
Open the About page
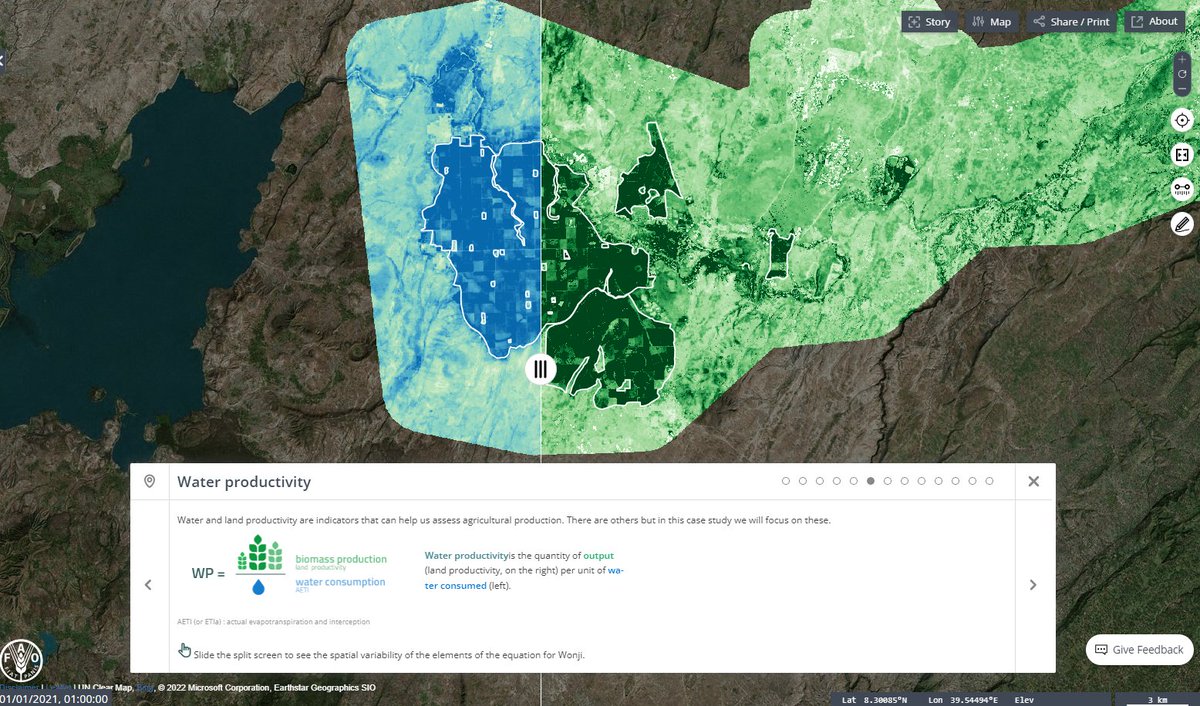point(1154,21)
